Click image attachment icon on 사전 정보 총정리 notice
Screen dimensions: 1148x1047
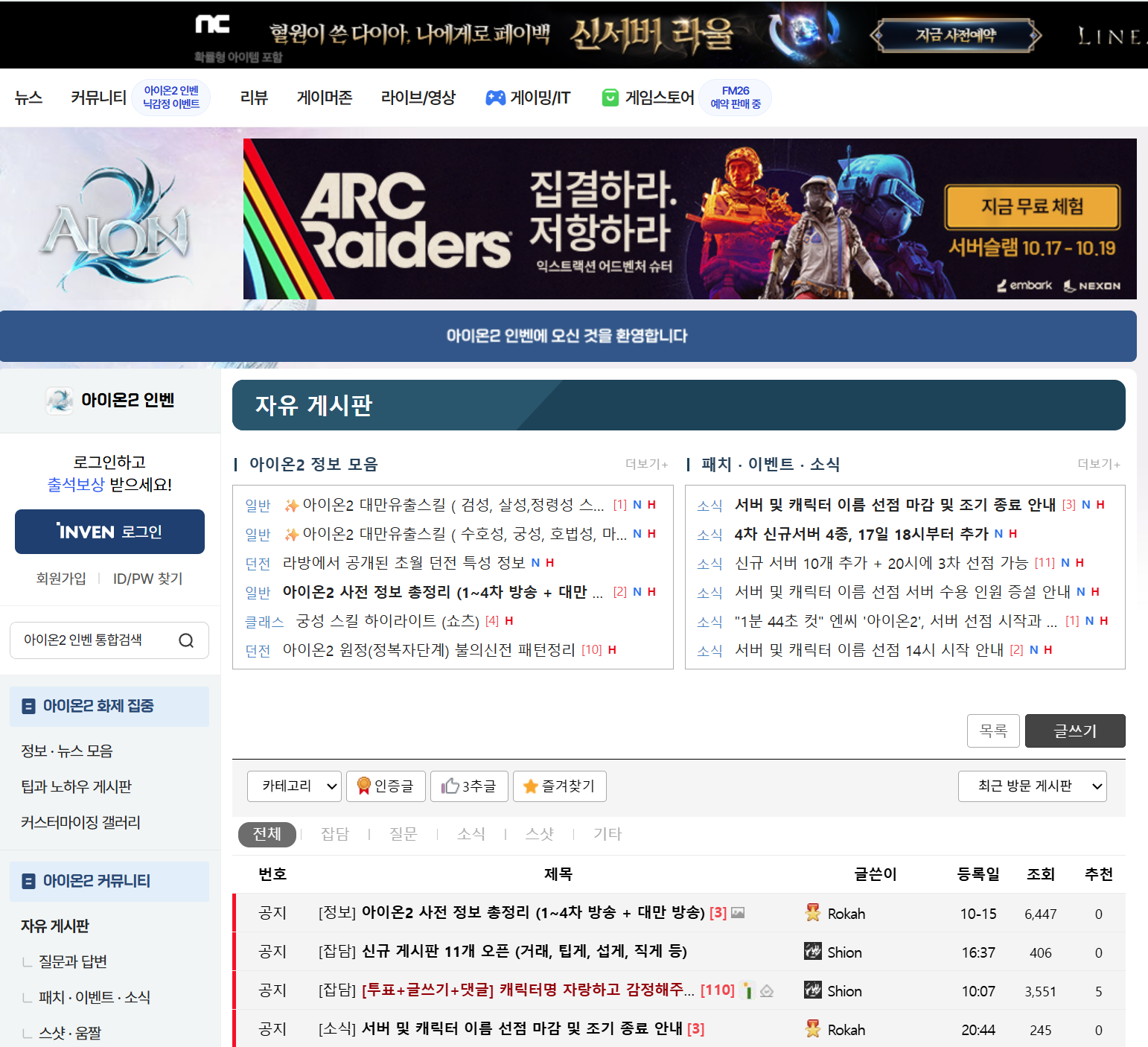[738, 912]
